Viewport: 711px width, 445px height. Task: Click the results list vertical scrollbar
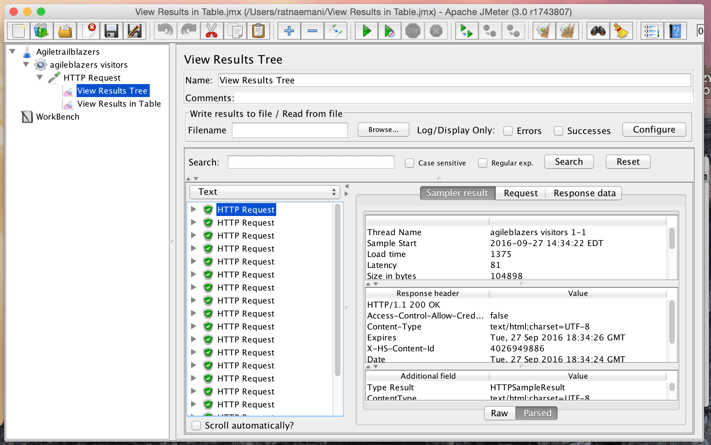tap(337, 290)
